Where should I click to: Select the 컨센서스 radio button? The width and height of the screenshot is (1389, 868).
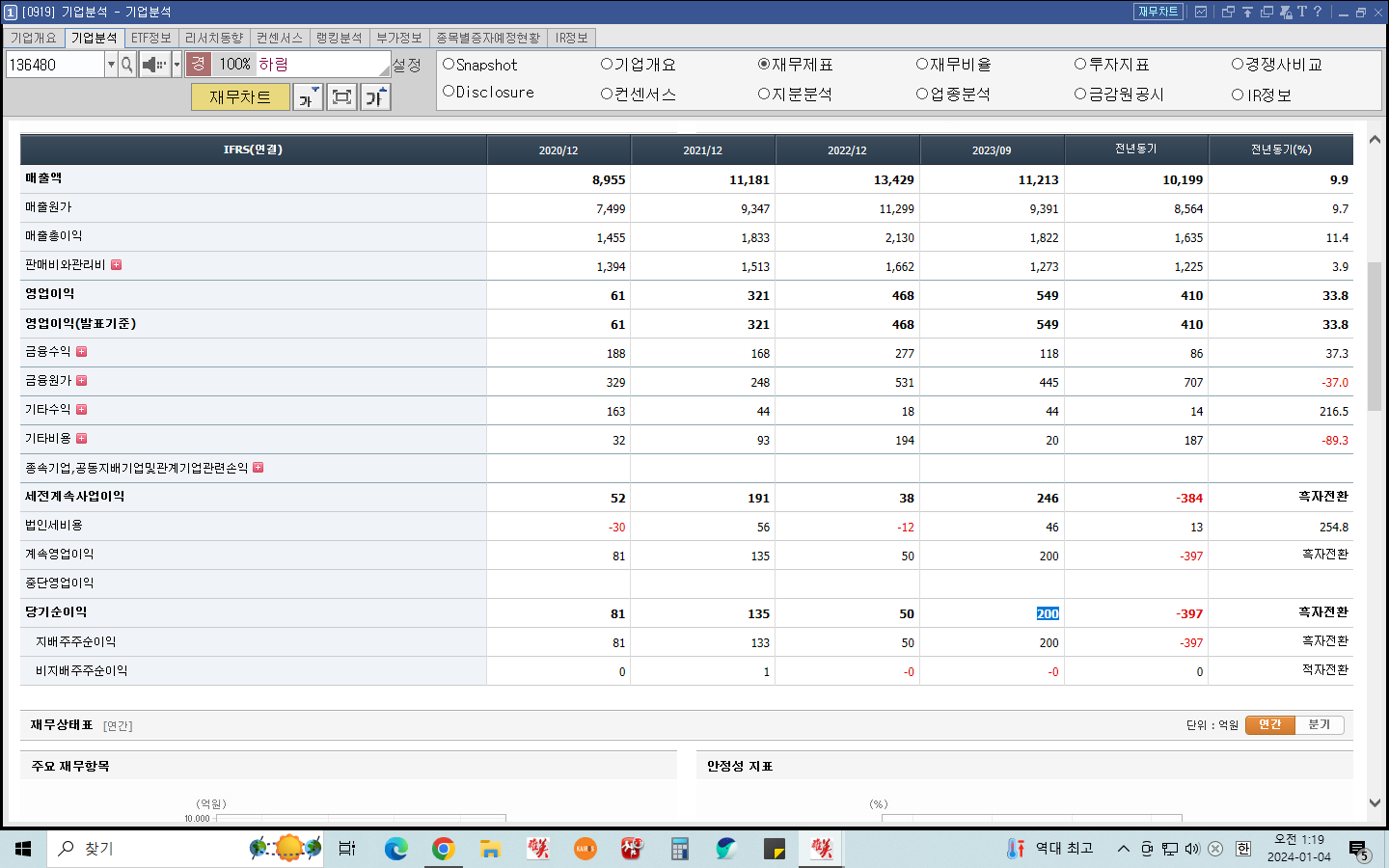pyautogui.click(x=607, y=94)
